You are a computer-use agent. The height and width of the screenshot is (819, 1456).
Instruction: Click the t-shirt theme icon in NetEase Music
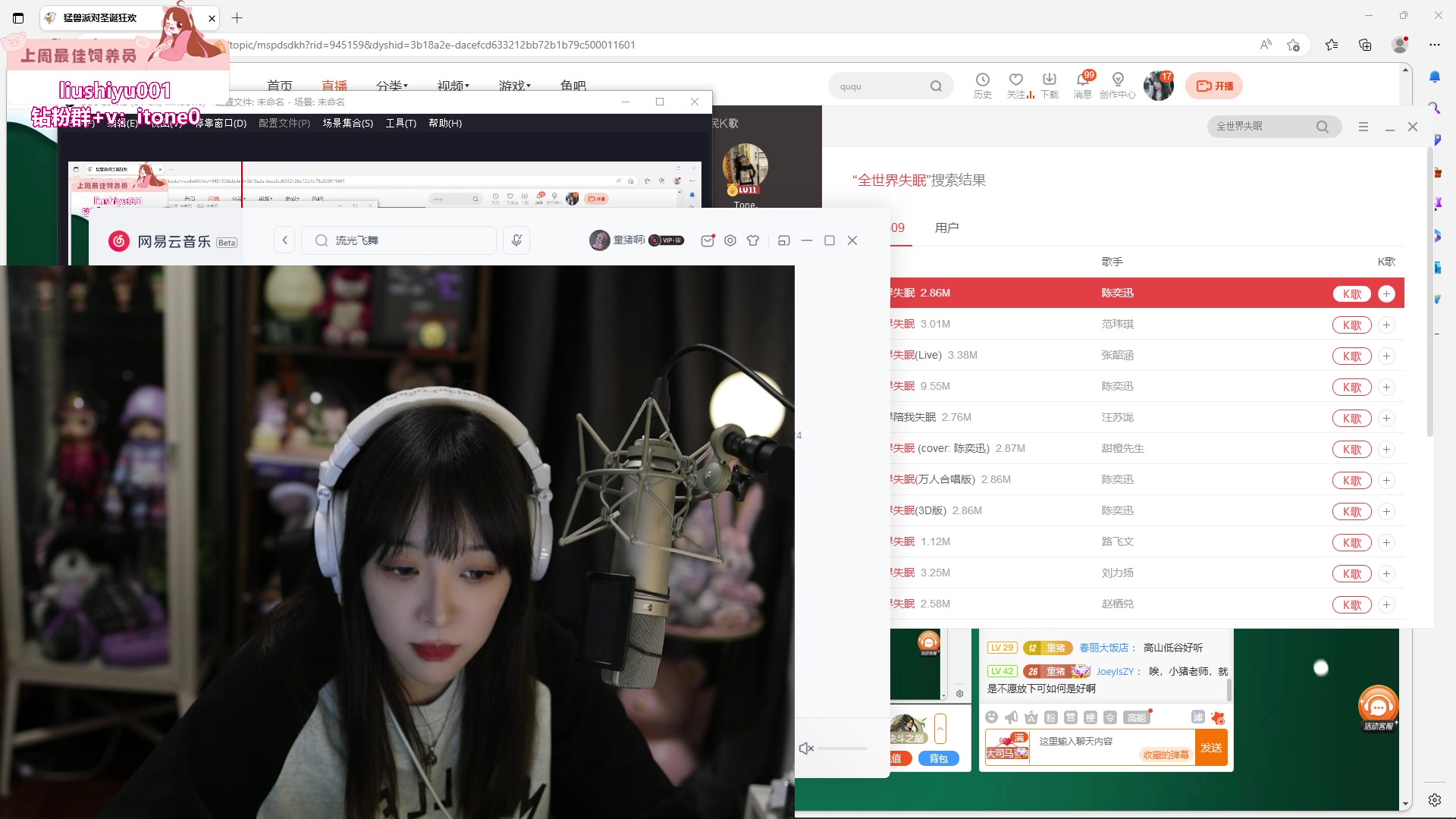753,240
